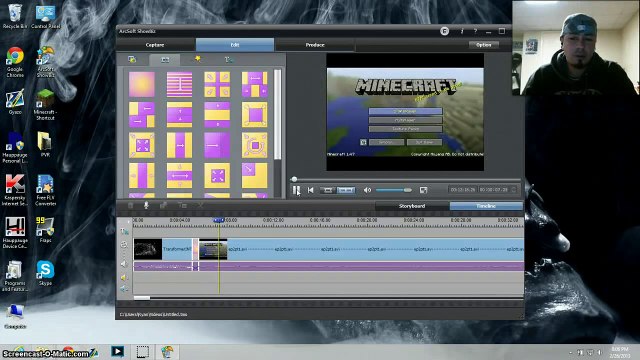Choose the horizontal blinds stripes transition
The height and width of the screenshot is (360, 640).
click(179, 84)
